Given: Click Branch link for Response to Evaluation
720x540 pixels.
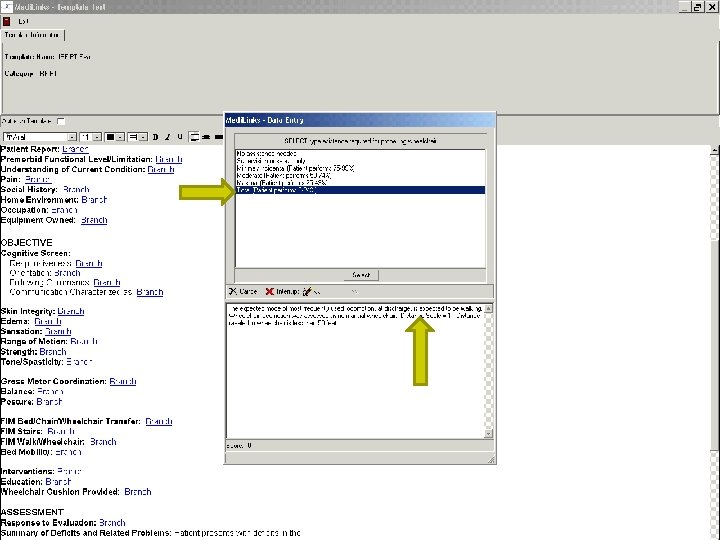Looking at the screenshot, I should 112,523.
